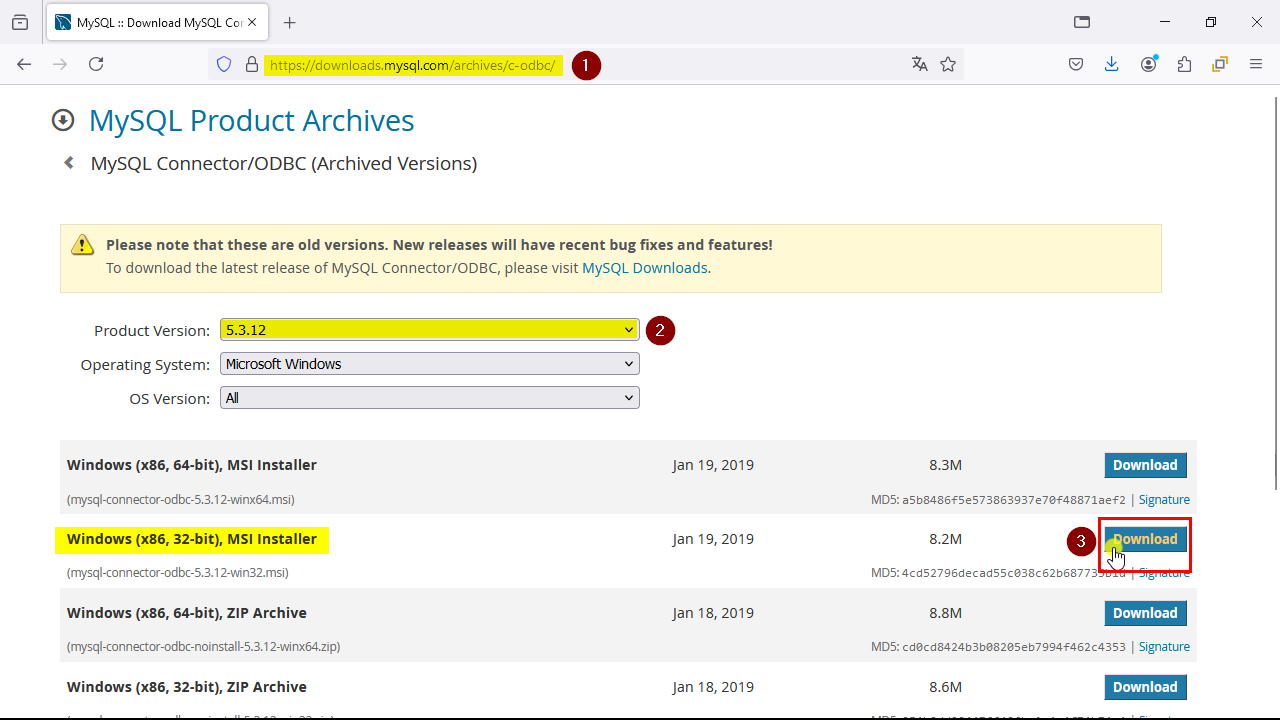The image size is (1280, 720).
Task: Reload the current page
Action: point(96,64)
